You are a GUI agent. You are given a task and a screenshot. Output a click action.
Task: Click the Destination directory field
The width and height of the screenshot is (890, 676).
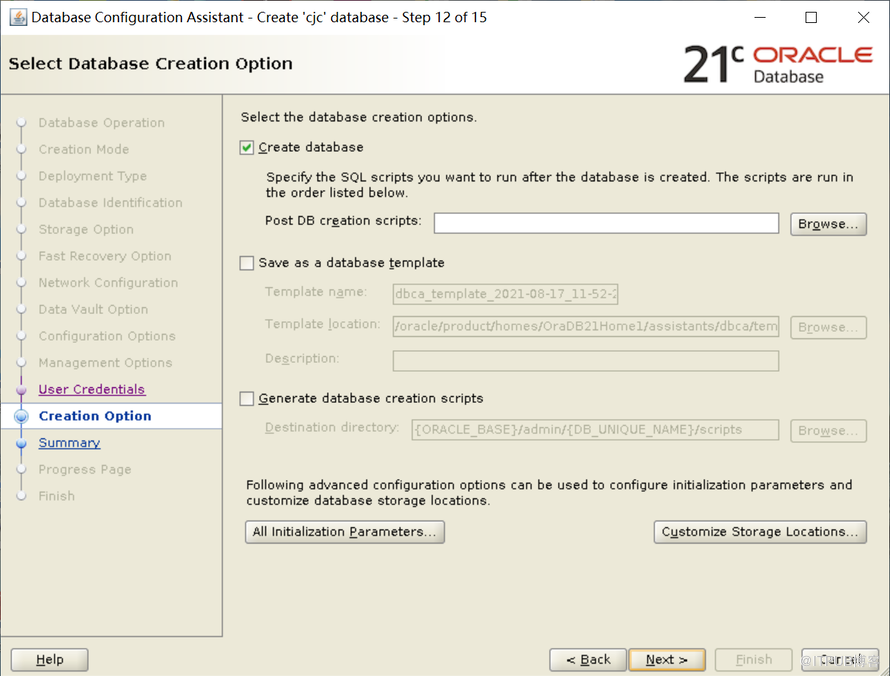[x=595, y=430]
